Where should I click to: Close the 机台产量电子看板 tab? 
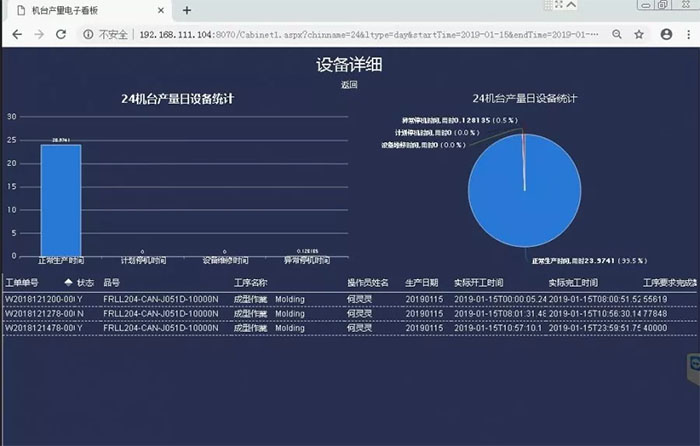pos(160,10)
